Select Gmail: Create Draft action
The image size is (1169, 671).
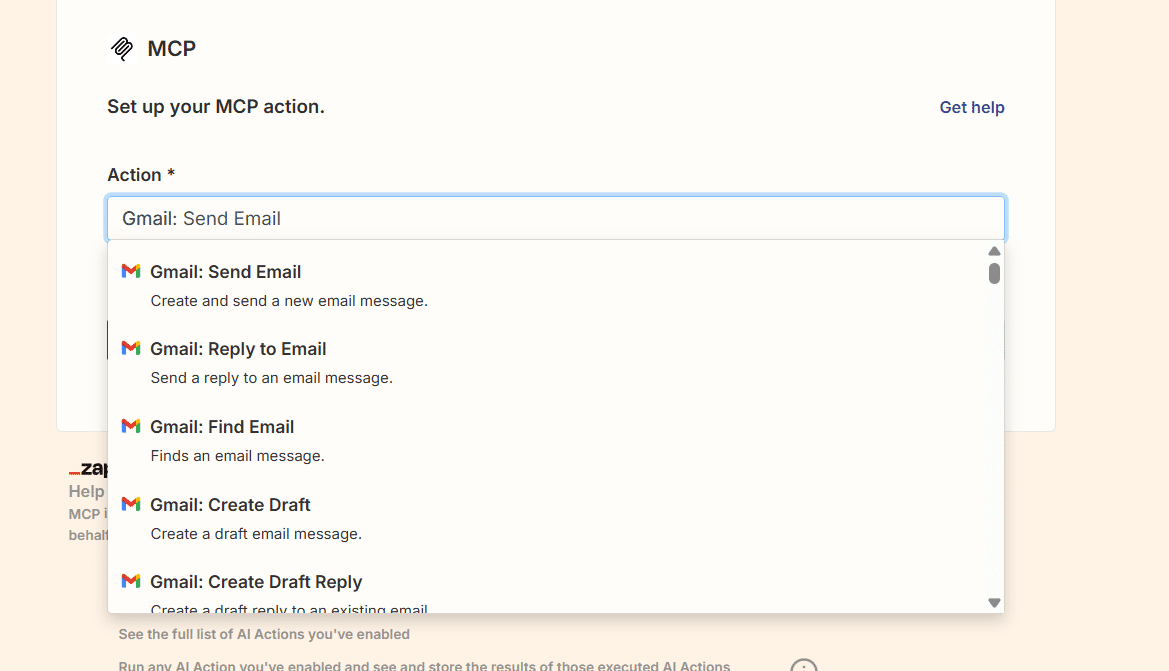click(230, 505)
